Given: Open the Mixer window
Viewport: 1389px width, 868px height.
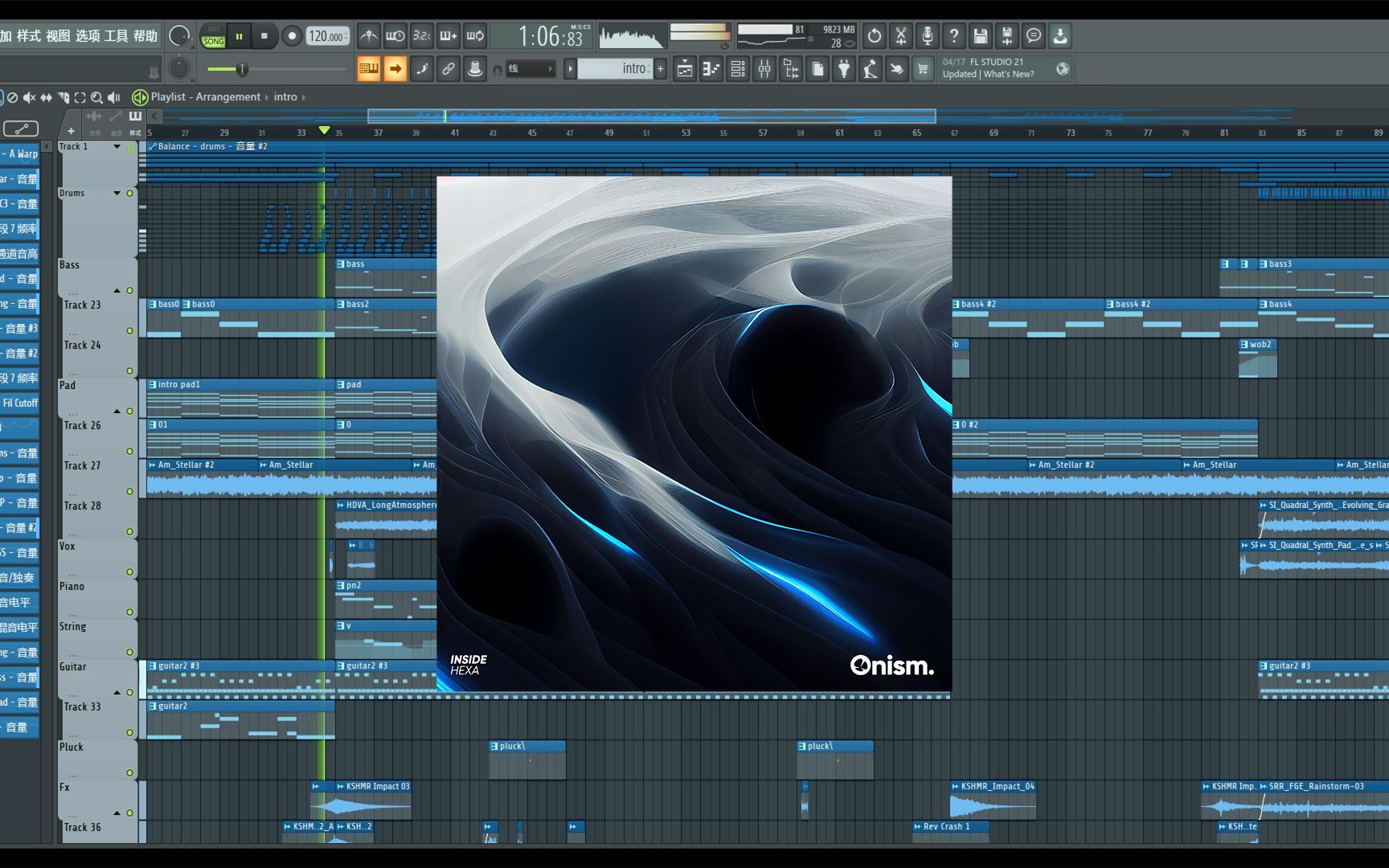Looking at the screenshot, I should point(764,70).
